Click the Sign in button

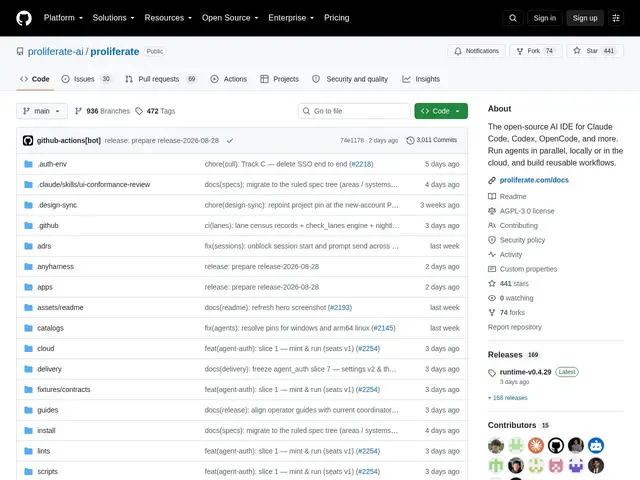pos(544,18)
